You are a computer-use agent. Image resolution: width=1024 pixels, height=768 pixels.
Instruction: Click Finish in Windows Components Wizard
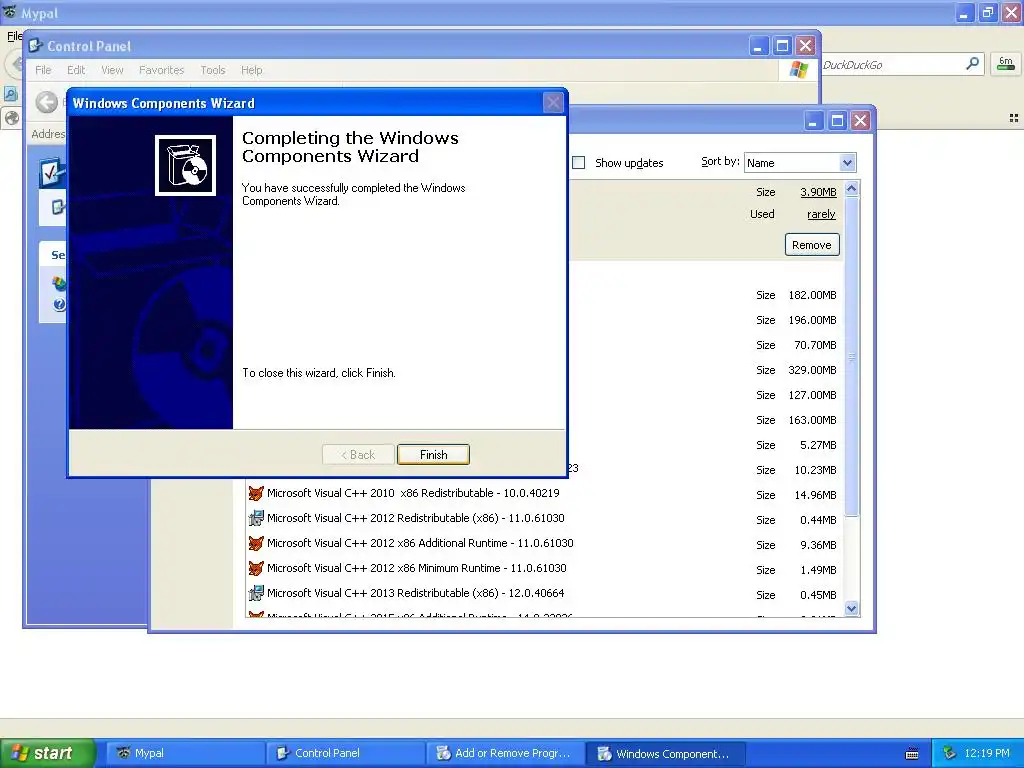(433, 455)
